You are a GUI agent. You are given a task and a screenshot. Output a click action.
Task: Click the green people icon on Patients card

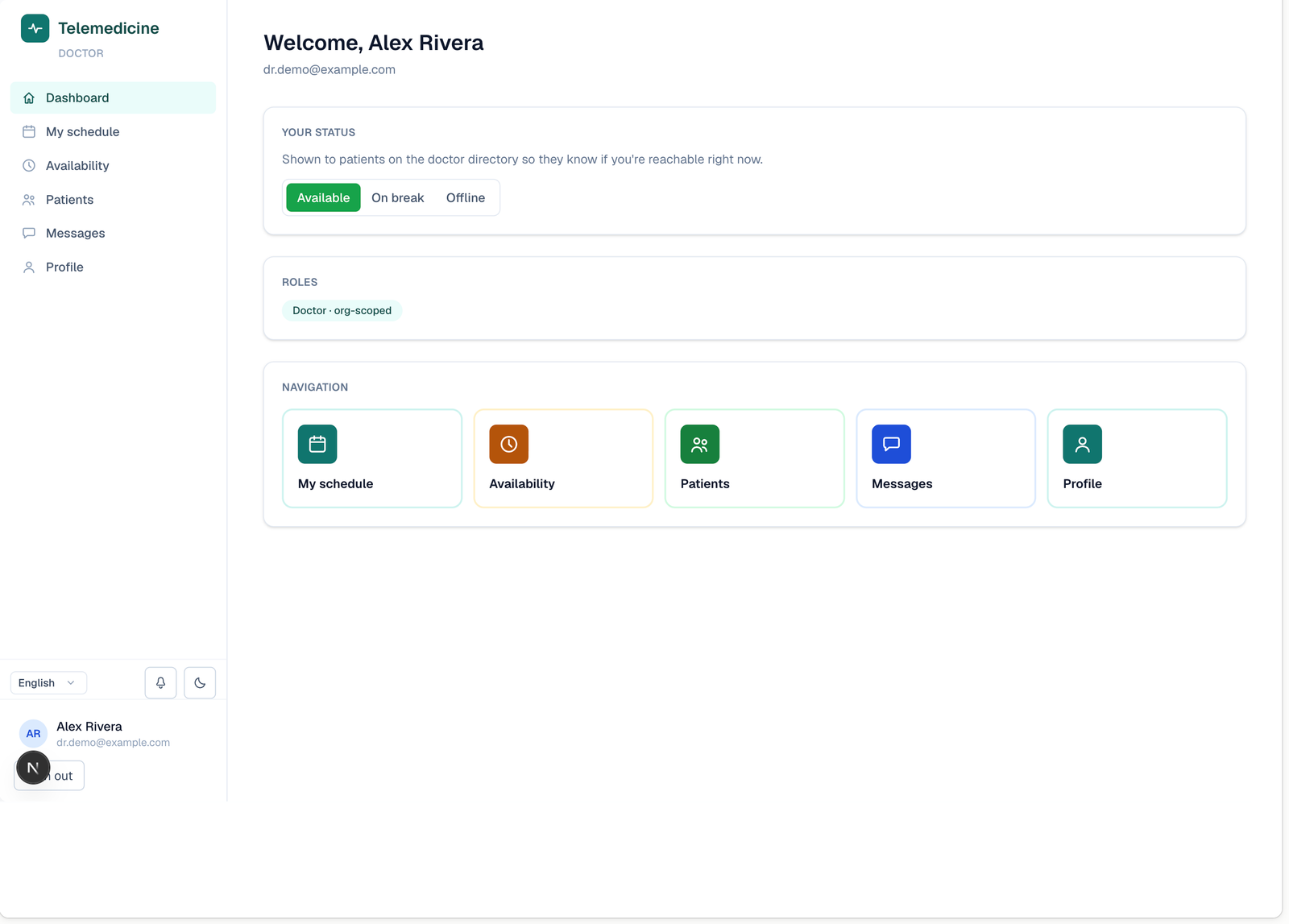click(700, 444)
